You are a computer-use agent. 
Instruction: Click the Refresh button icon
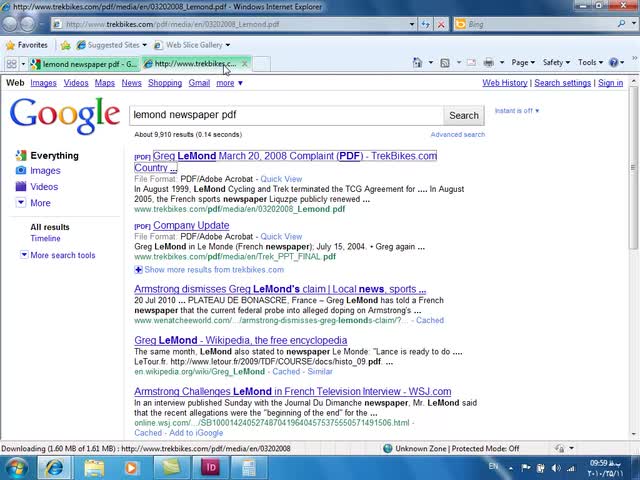tap(425, 24)
